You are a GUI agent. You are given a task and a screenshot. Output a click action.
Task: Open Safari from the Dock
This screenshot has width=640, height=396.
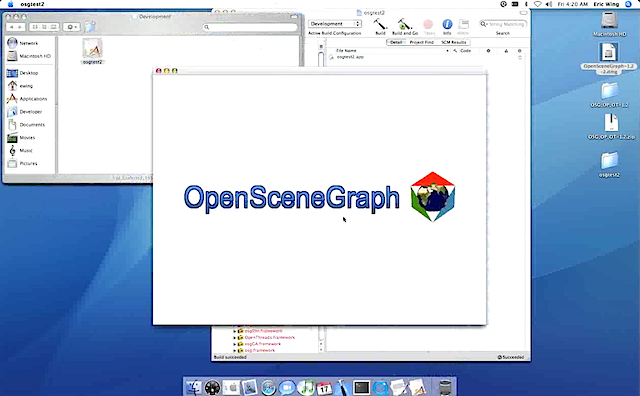point(268,387)
